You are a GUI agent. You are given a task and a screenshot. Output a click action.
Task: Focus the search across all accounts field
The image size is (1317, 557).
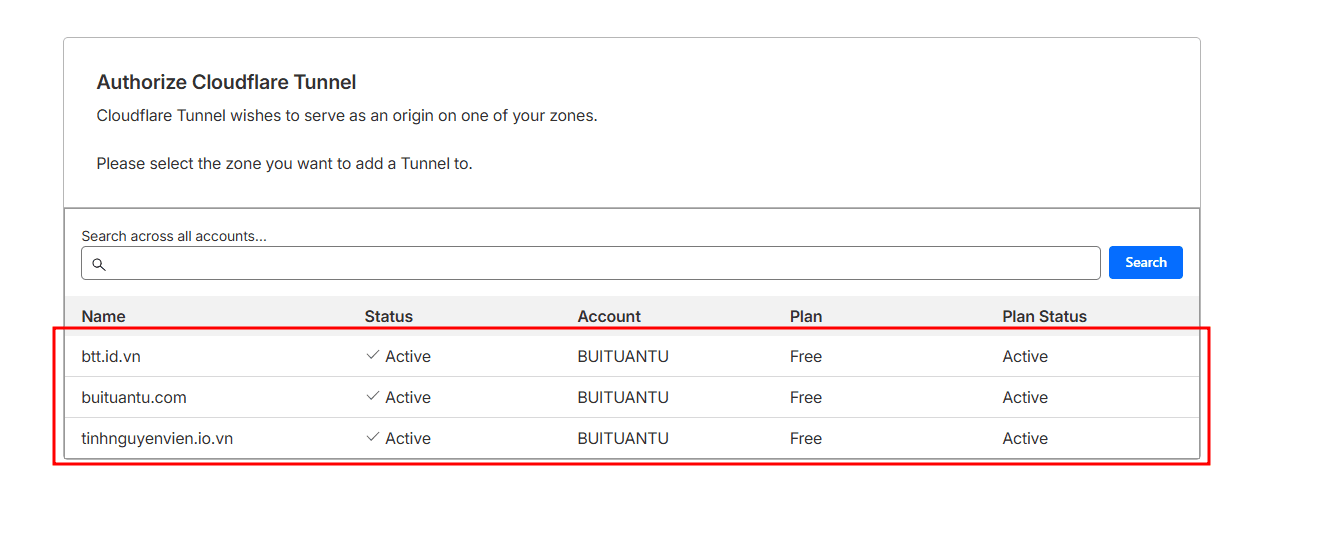tap(600, 263)
